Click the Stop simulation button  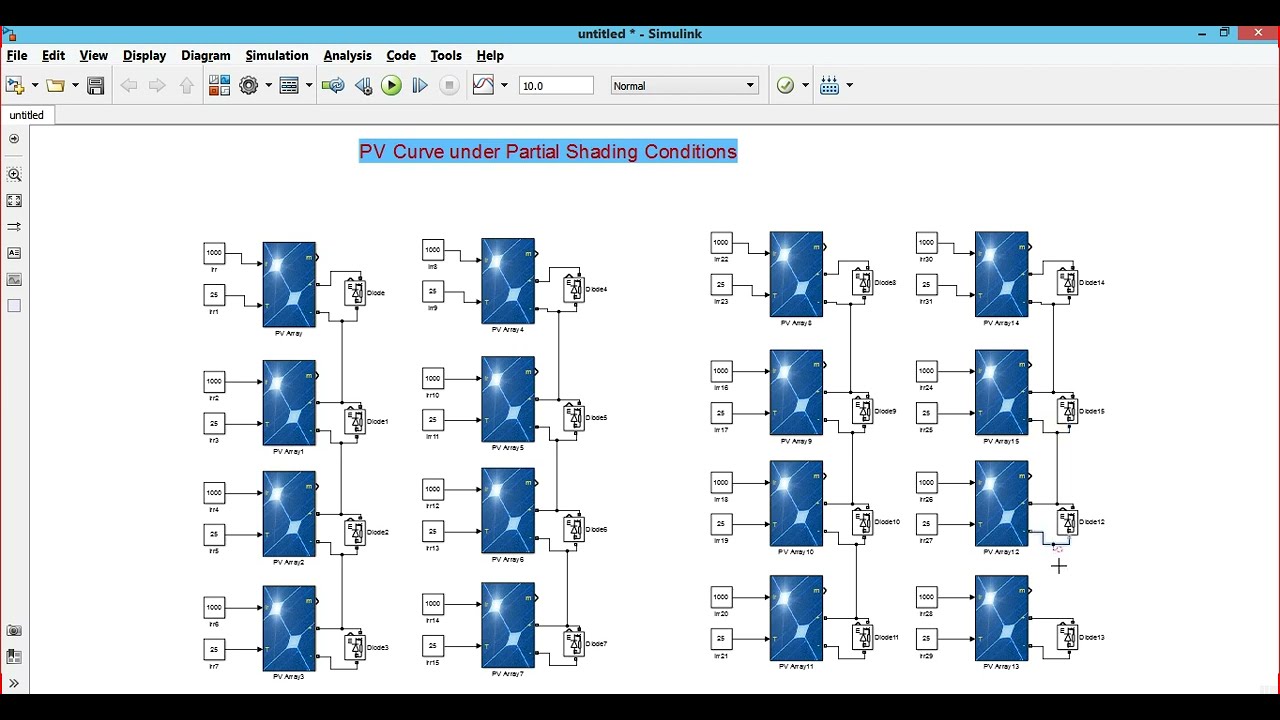(x=449, y=86)
